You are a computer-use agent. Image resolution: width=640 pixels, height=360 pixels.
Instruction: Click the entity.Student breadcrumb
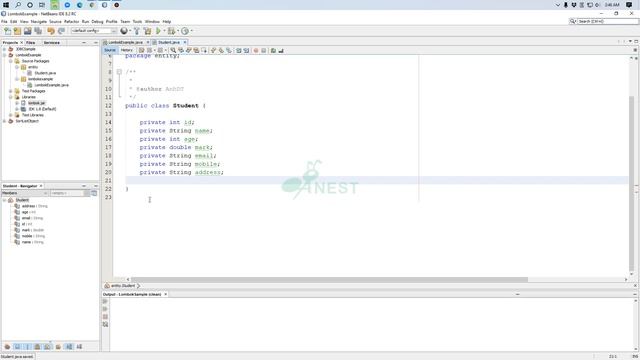tap(122, 286)
